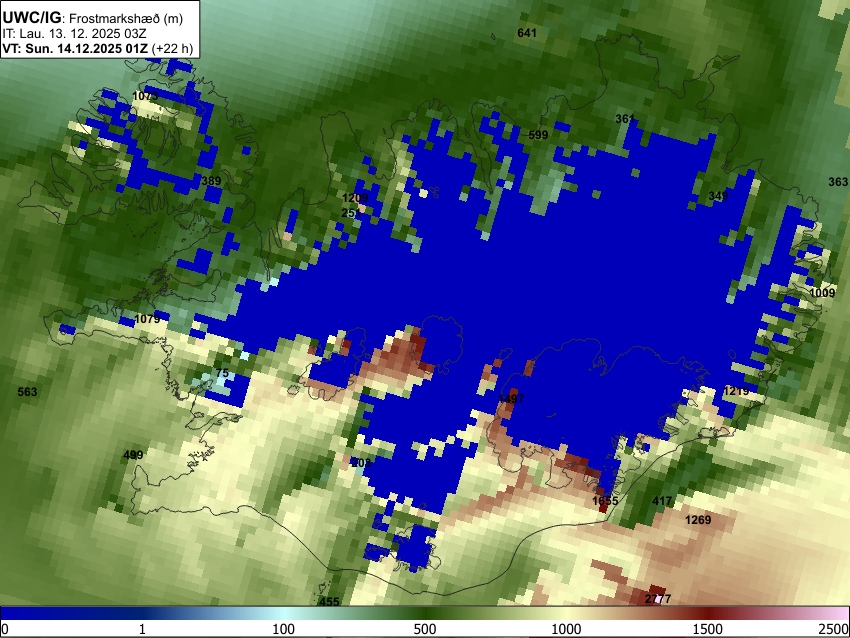The width and height of the screenshot is (850, 638).
Task: Click the map value 389
Action: (211, 181)
